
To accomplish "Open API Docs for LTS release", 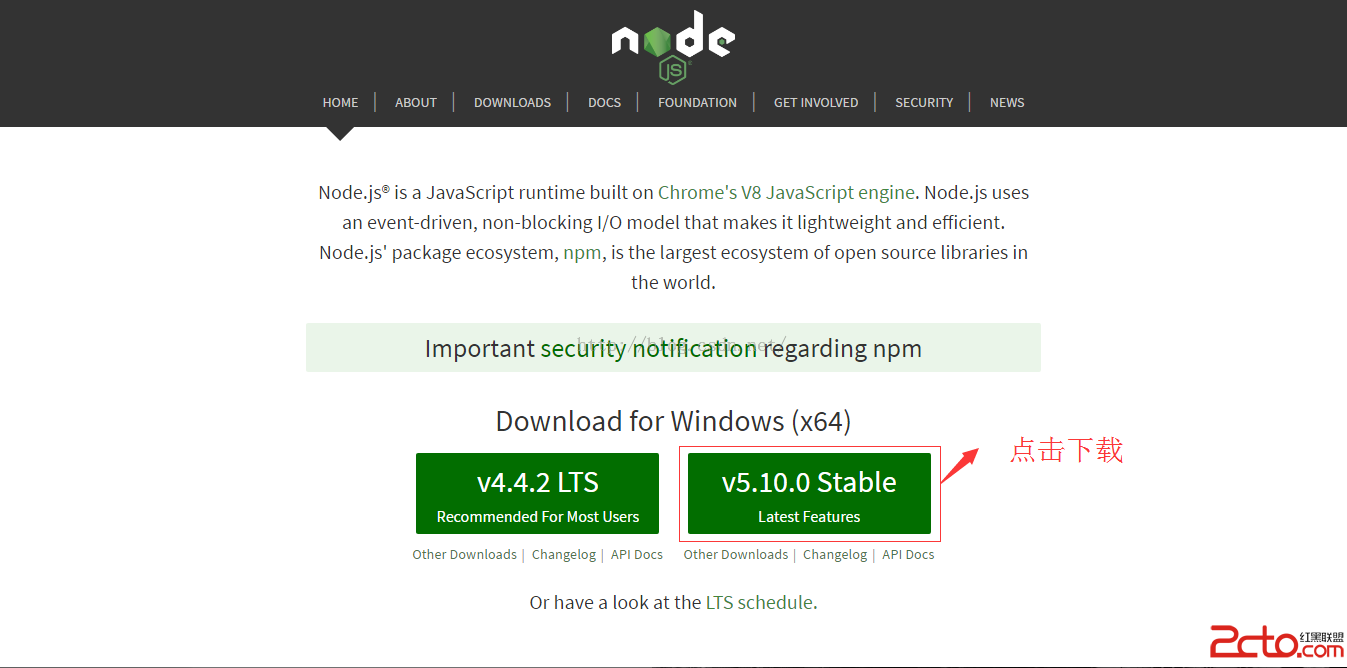I will point(637,554).
